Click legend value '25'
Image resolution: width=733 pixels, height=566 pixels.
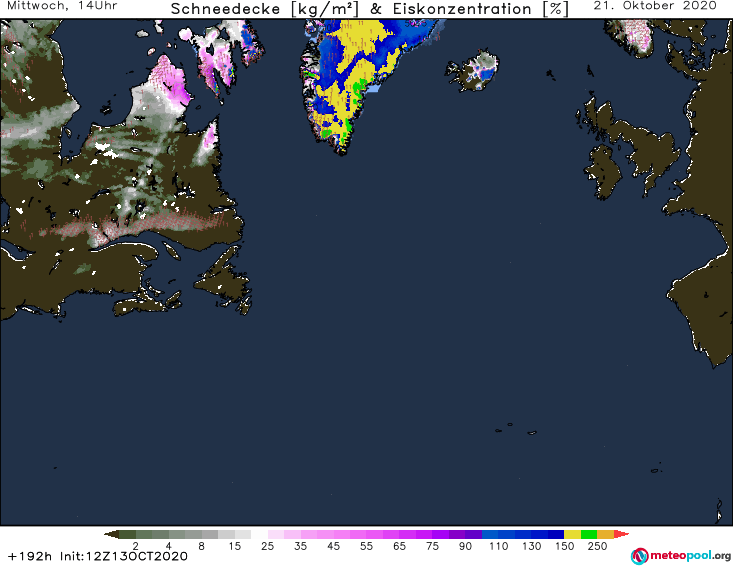click(267, 546)
